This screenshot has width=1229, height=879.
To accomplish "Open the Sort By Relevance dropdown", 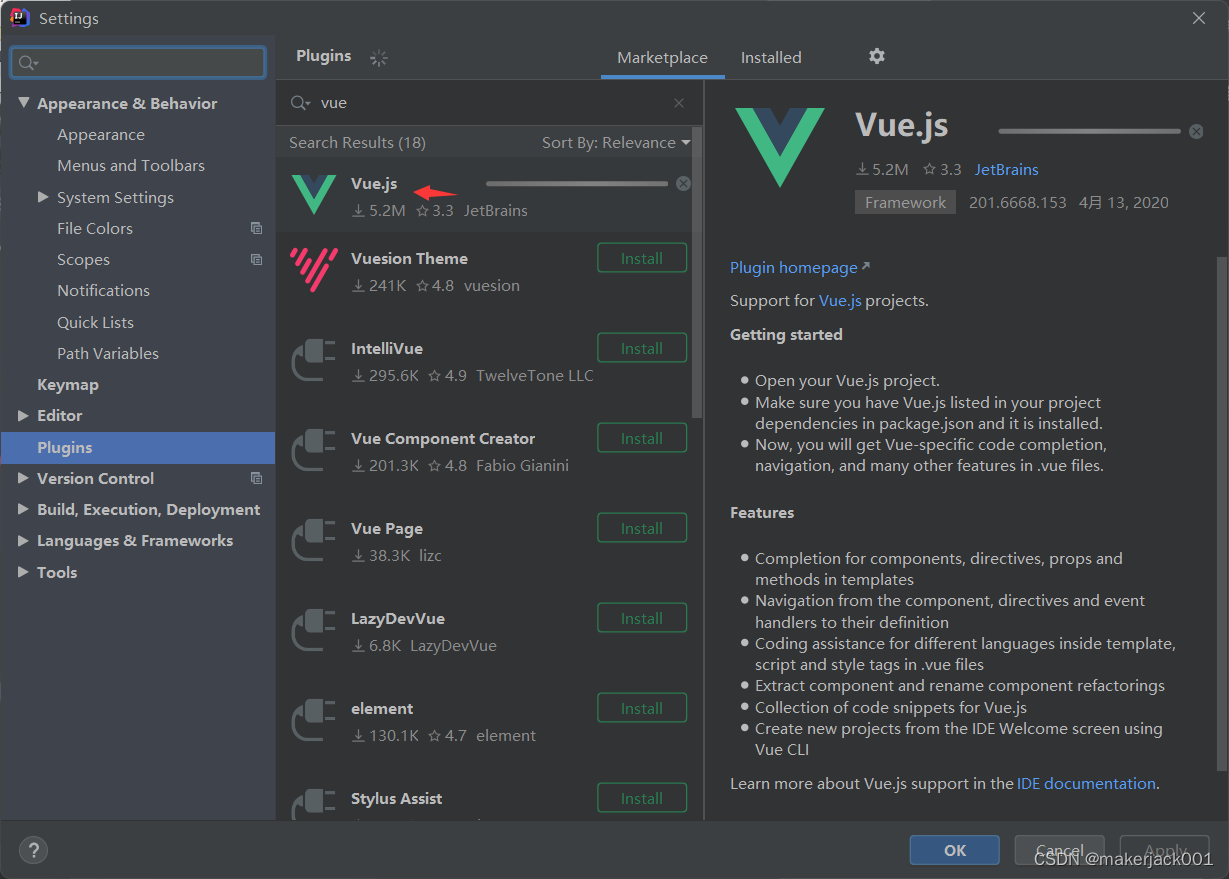I will coord(615,142).
